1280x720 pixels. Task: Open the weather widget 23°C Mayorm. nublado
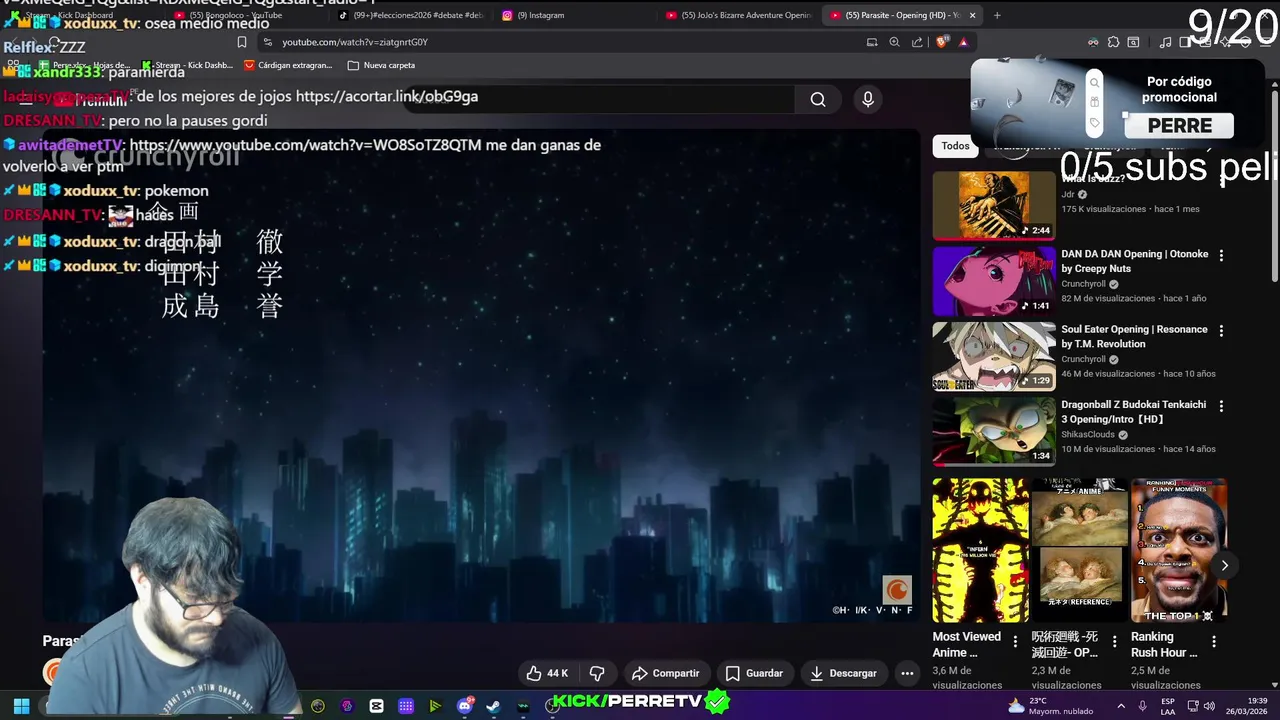(x=1052, y=706)
